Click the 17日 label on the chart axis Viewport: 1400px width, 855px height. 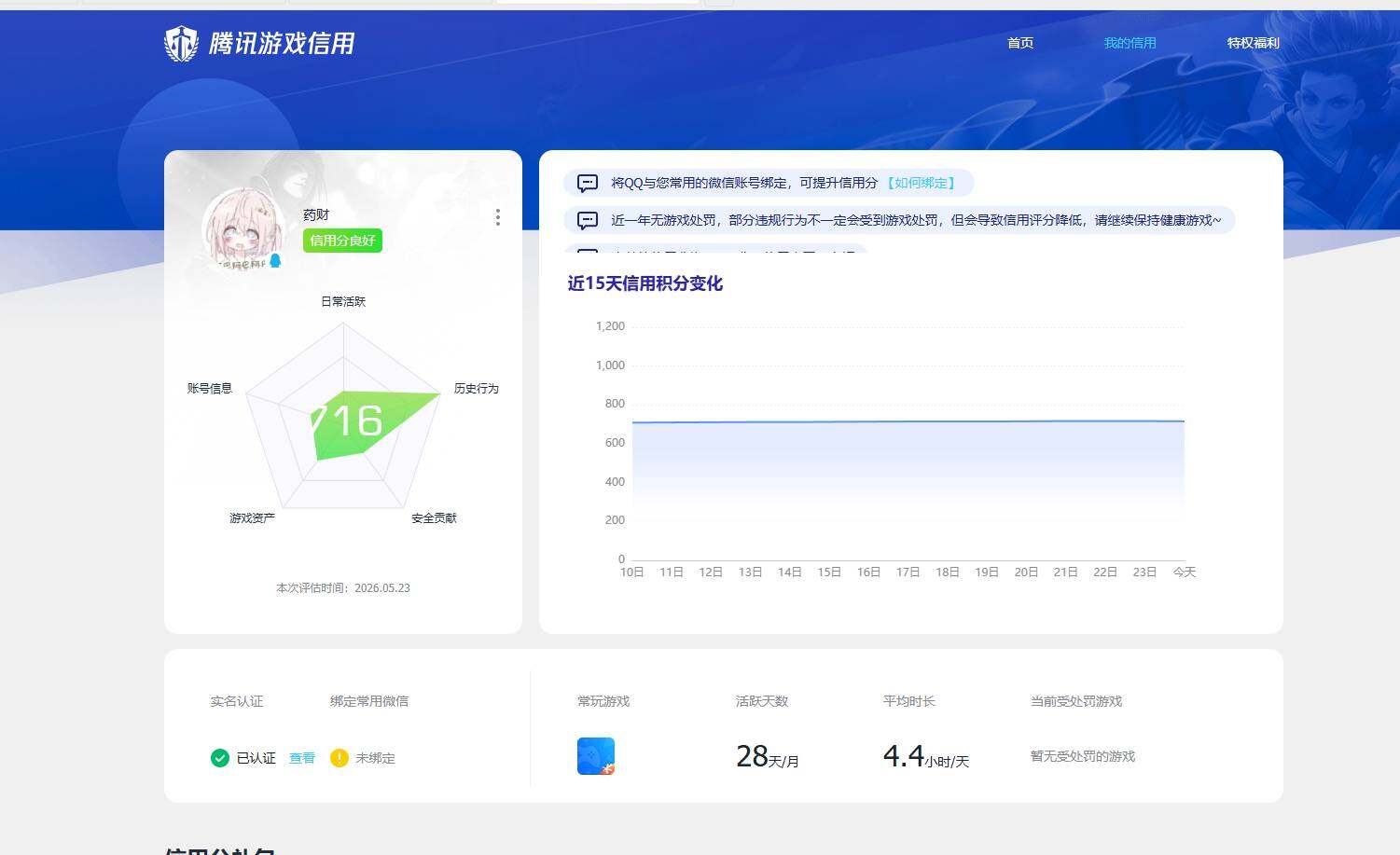(x=908, y=572)
